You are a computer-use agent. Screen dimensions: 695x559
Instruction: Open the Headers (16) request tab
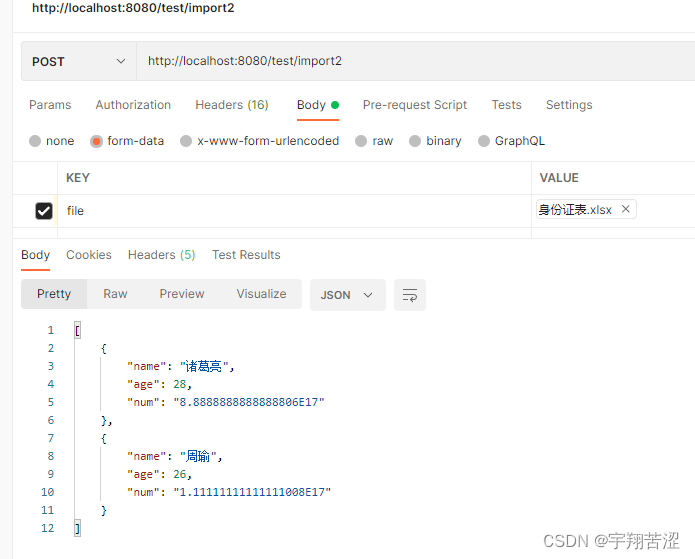click(x=232, y=105)
